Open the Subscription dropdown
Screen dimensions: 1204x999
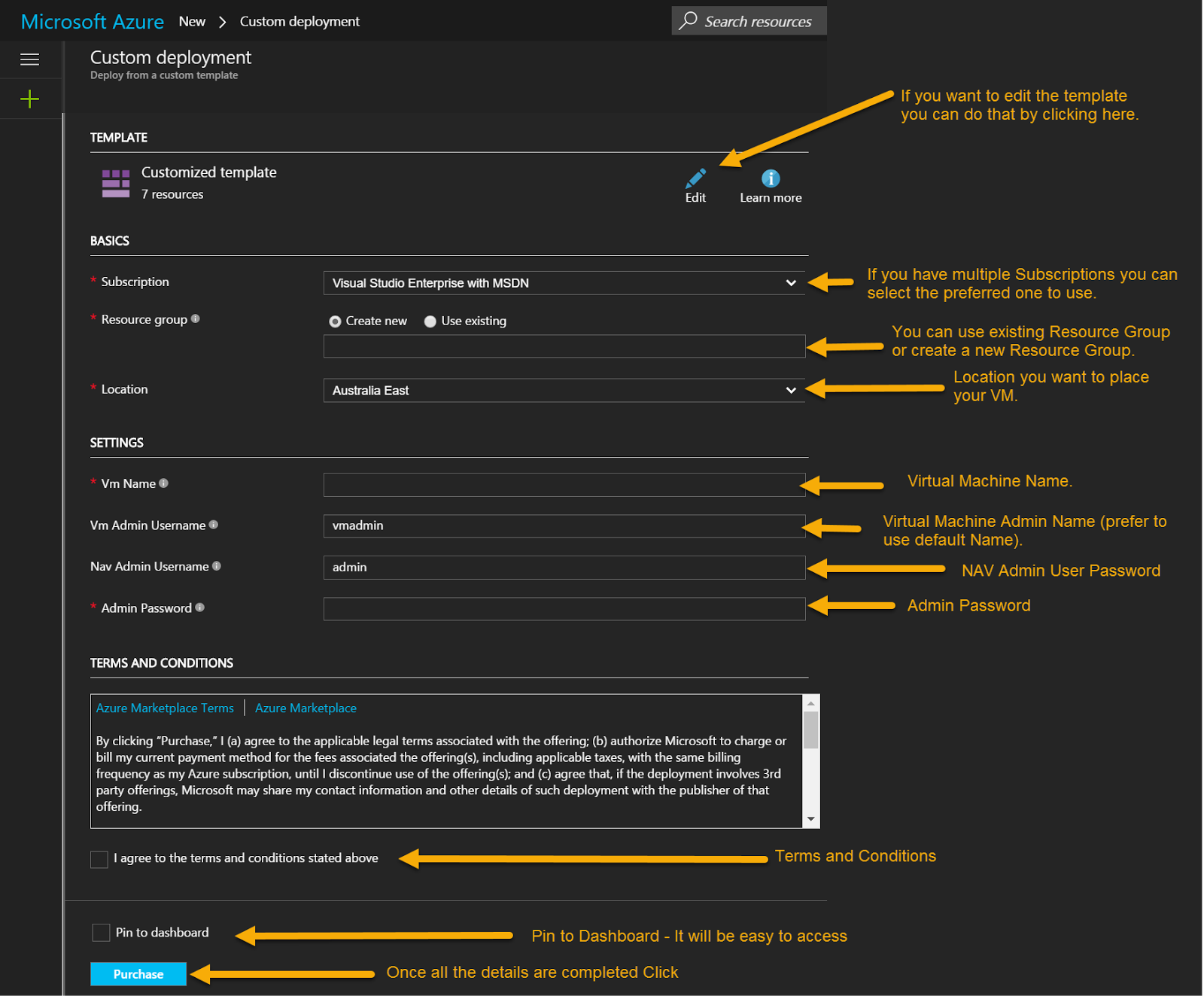(x=564, y=283)
